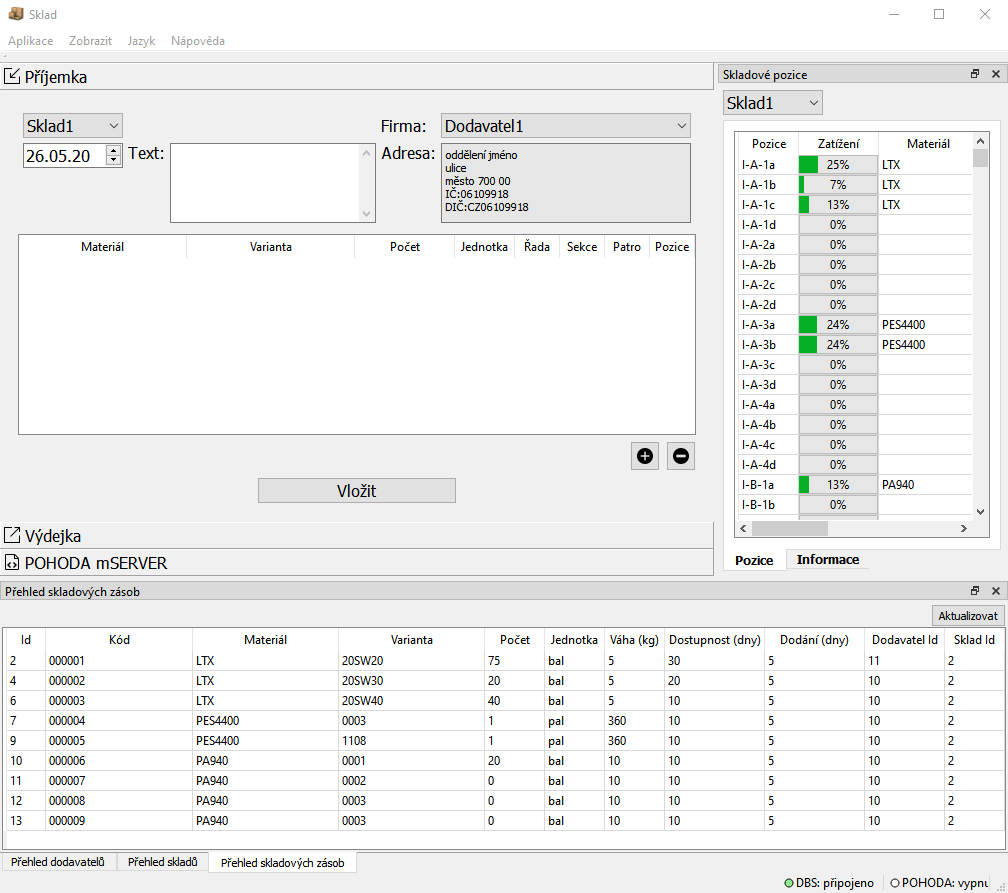Click the float icon on Skladové pozice panel
1008x893 pixels.
(974, 73)
